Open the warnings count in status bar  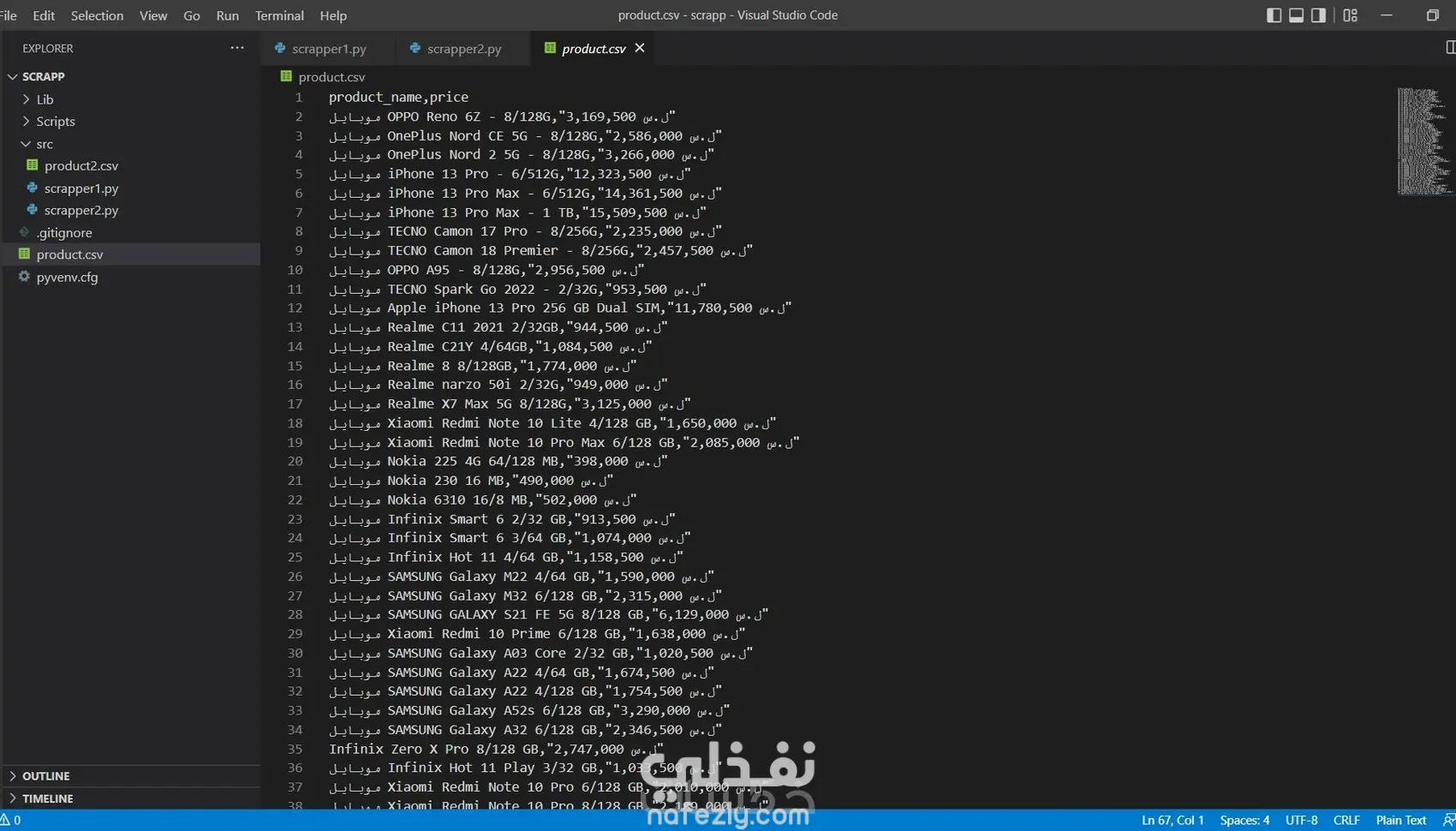10,821
